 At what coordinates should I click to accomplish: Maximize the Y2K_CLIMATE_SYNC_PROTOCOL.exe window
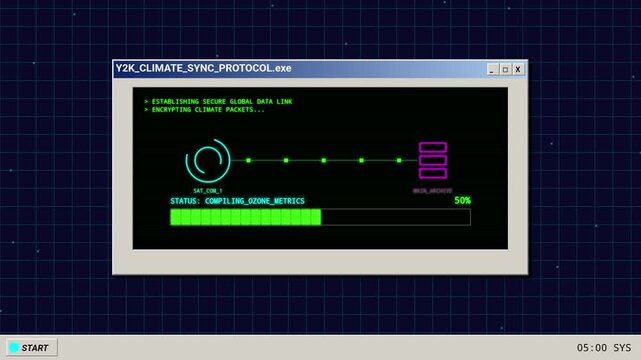click(x=505, y=69)
